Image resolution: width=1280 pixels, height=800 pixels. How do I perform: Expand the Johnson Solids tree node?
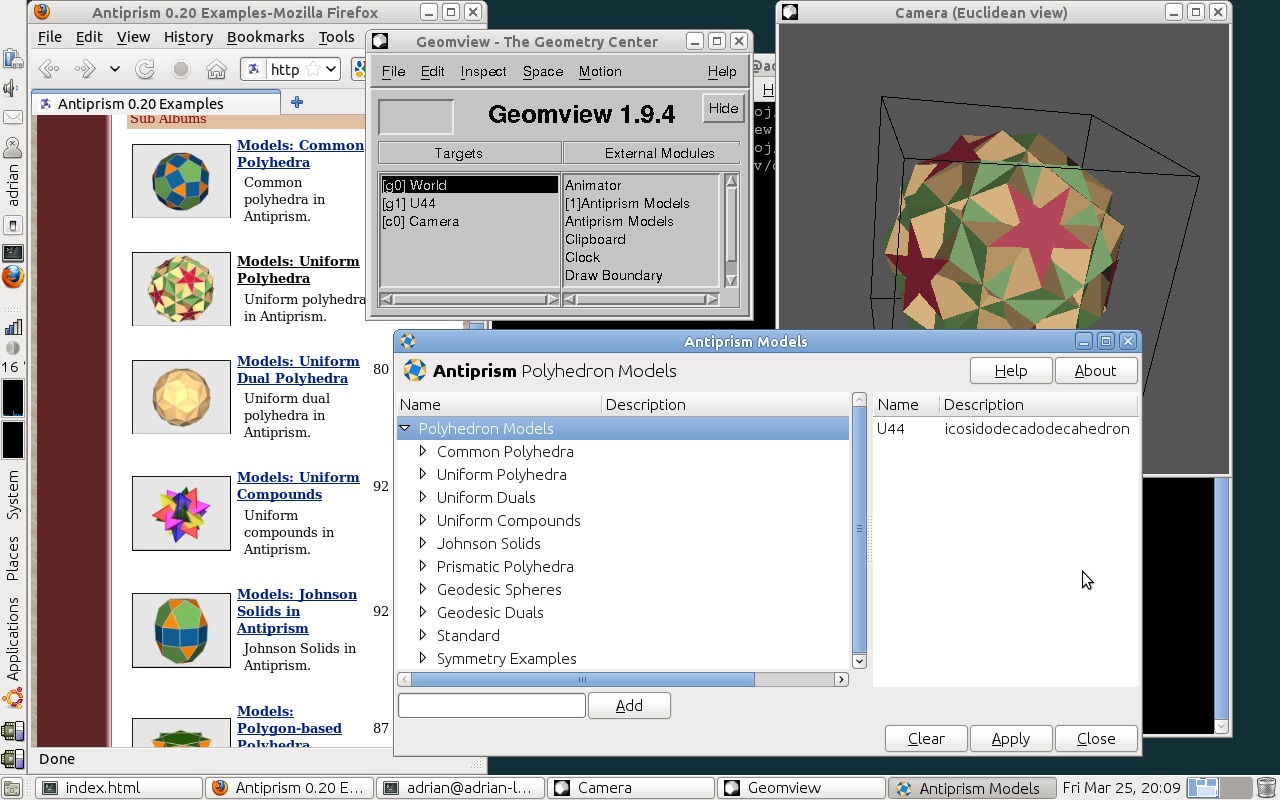coord(423,543)
